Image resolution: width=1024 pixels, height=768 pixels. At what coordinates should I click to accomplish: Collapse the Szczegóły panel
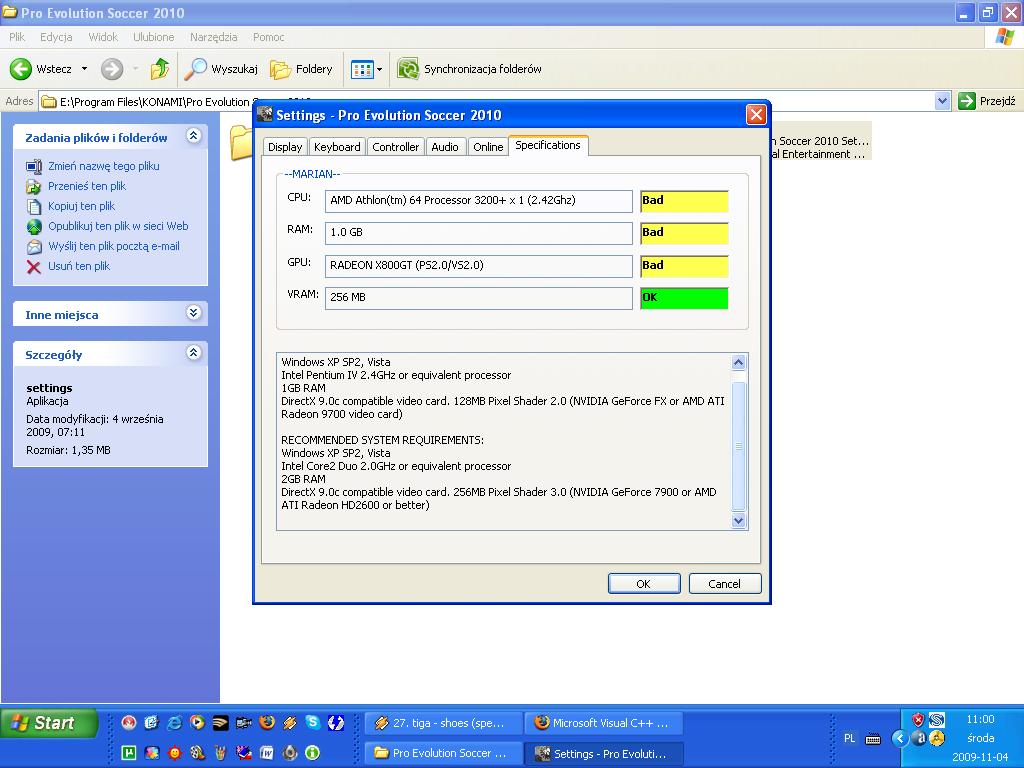click(193, 353)
